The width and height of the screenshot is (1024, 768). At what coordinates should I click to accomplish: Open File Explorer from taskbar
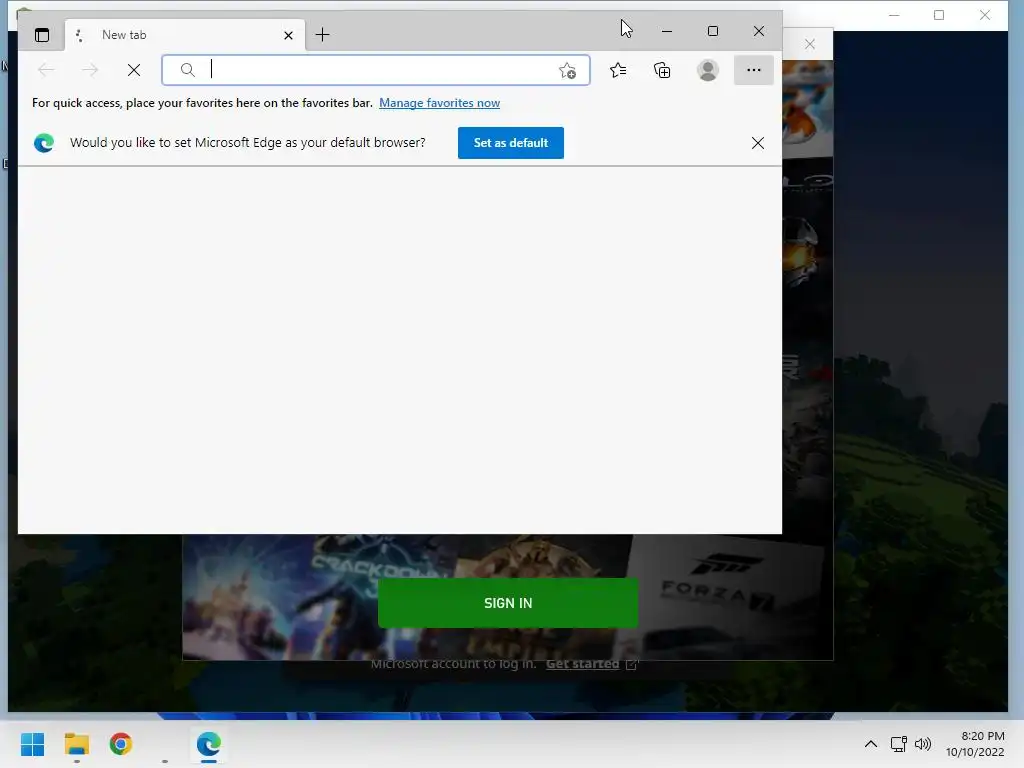tap(76, 744)
